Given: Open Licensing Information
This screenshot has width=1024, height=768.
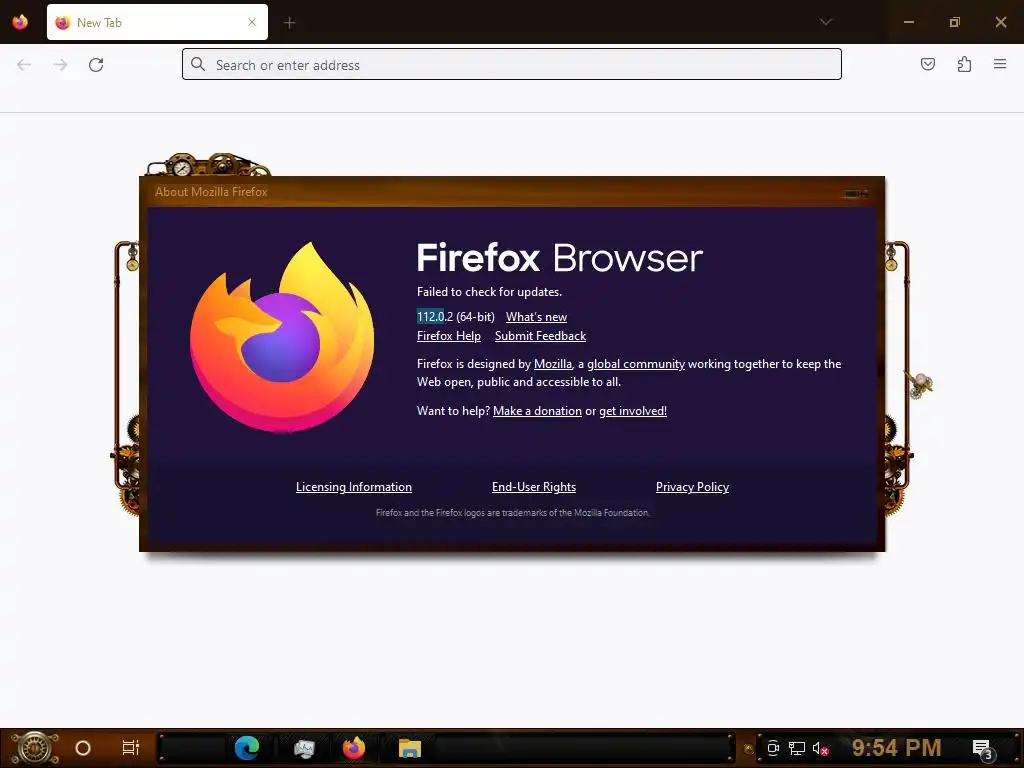Looking at the screenshot, I should 353,487.
